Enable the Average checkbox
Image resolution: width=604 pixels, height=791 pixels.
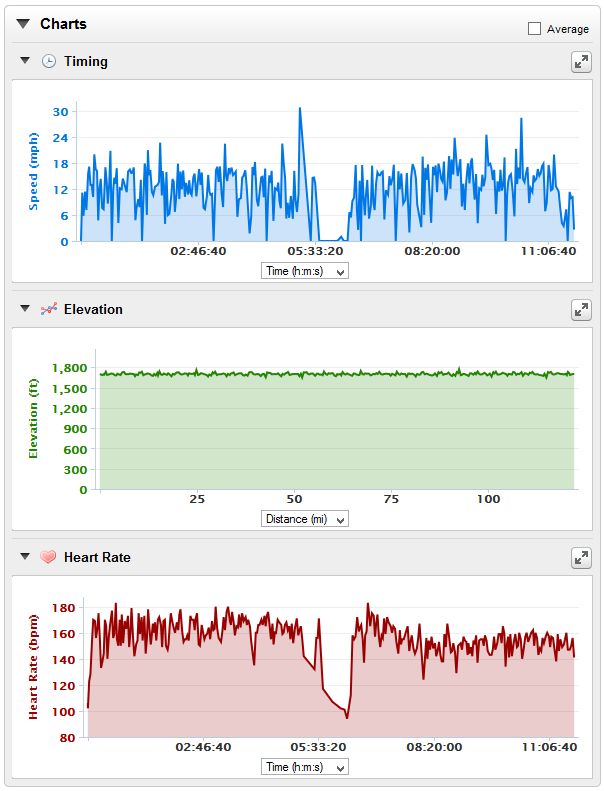point(535,29)
